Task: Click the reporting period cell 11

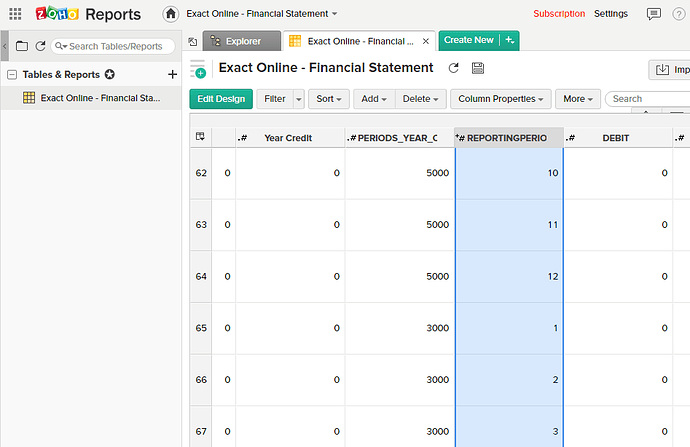Action: 509,225
